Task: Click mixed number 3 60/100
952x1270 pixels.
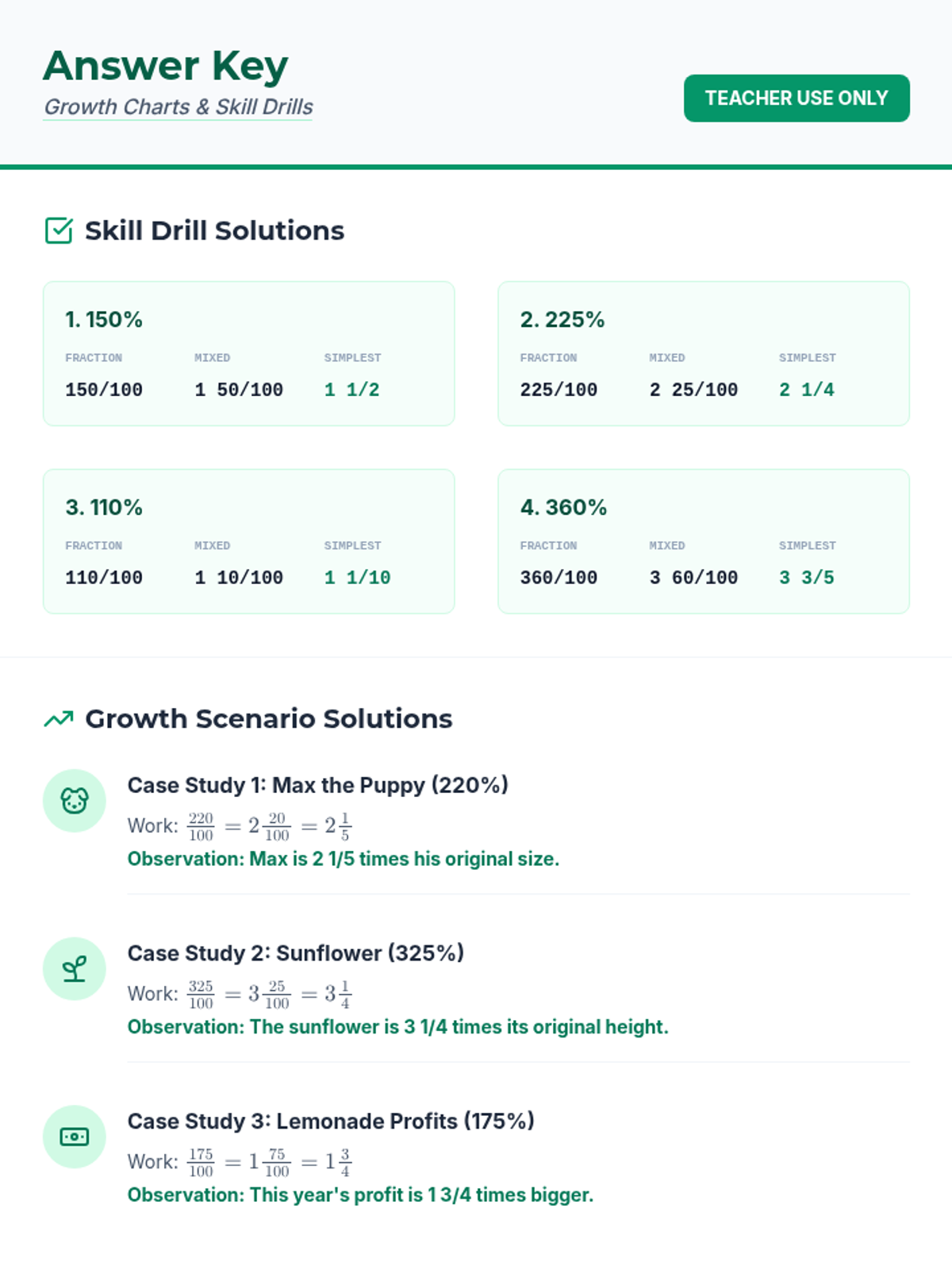Action: (x=693, y=578)
